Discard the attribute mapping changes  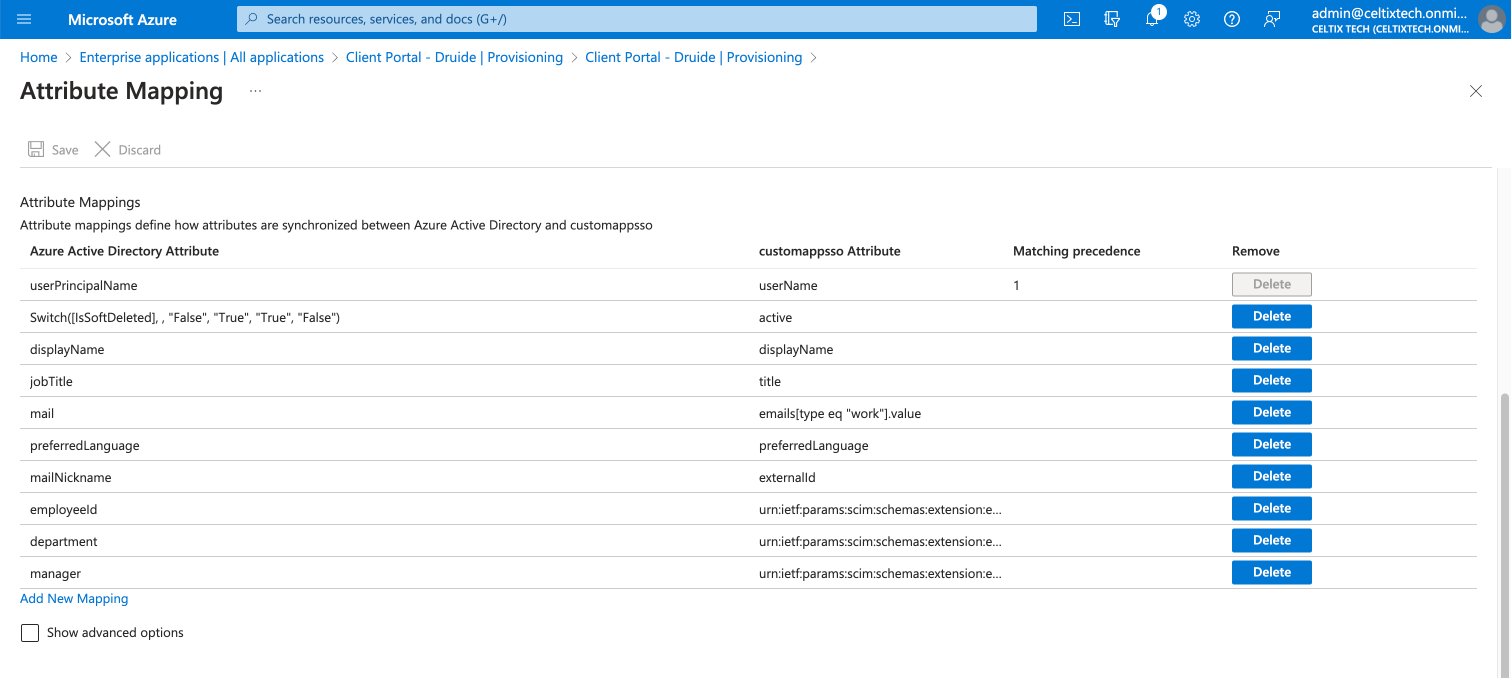127,150
